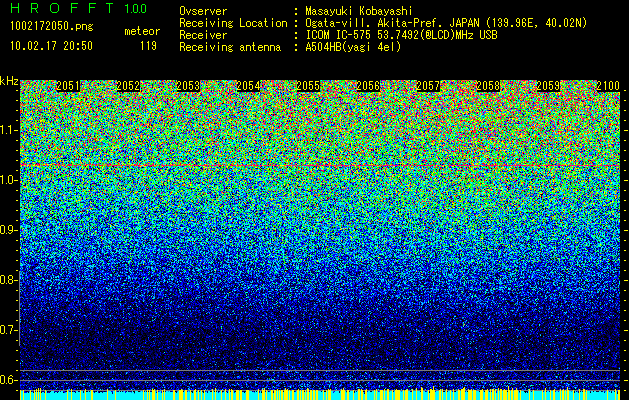Click the timestamp 10.02.17 20:50
The height and width of the screenshot is (400, 629).
pyautogui.click(x=51, y=46)
